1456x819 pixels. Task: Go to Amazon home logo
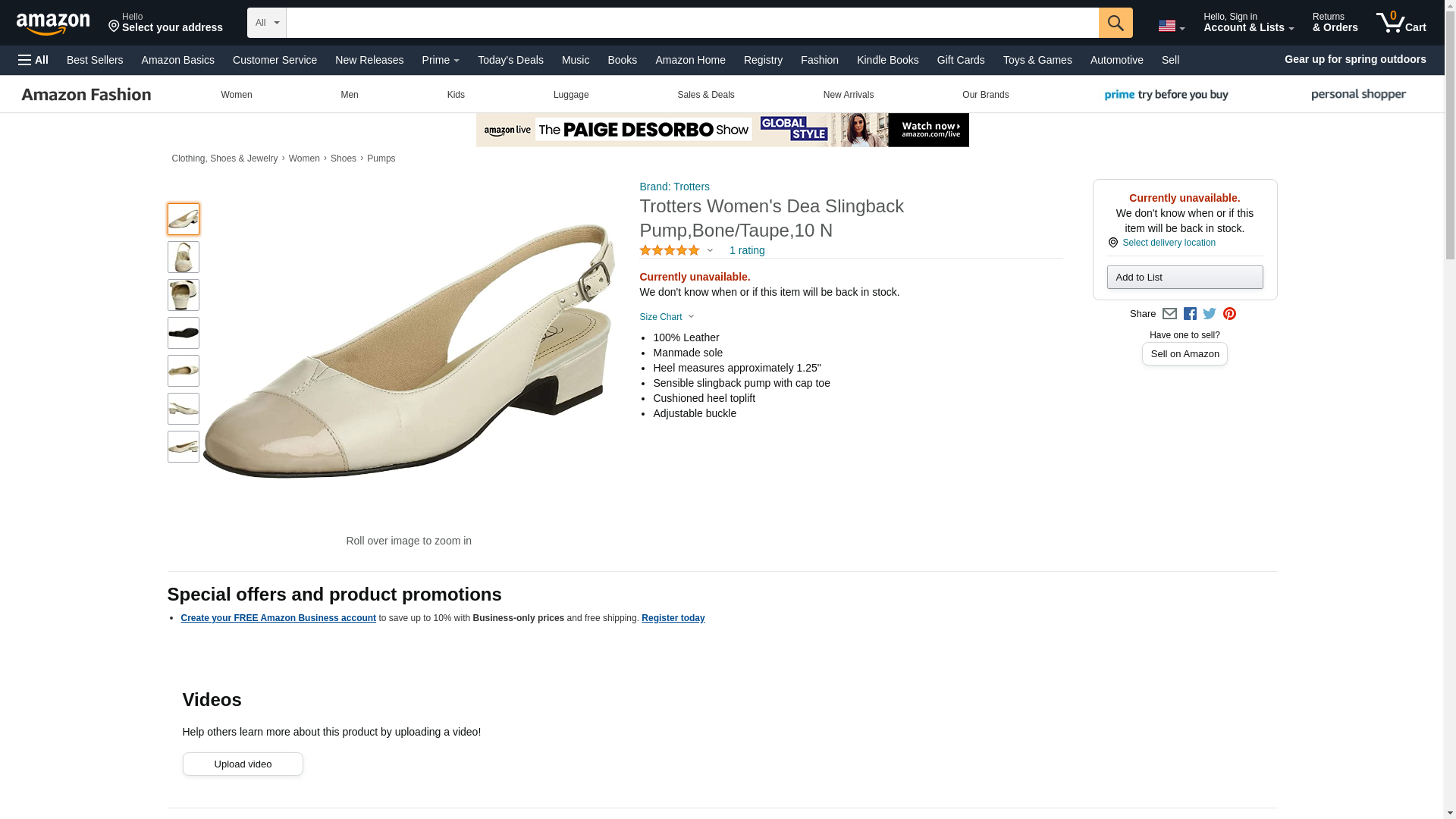[53, 24]
